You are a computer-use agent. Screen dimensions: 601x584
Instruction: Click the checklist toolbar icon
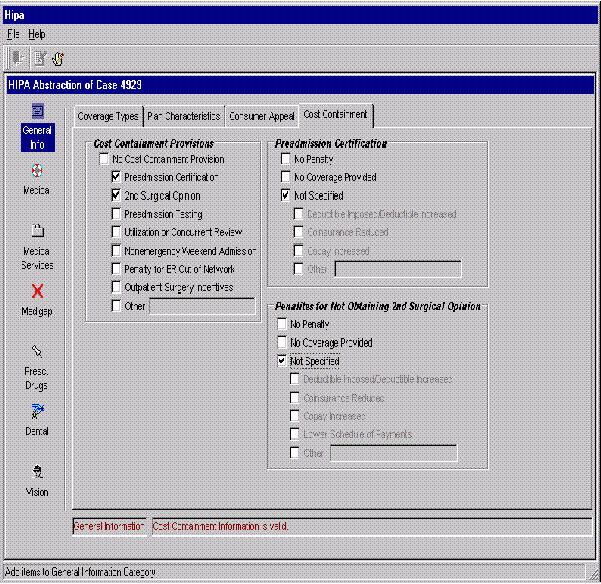38,58
